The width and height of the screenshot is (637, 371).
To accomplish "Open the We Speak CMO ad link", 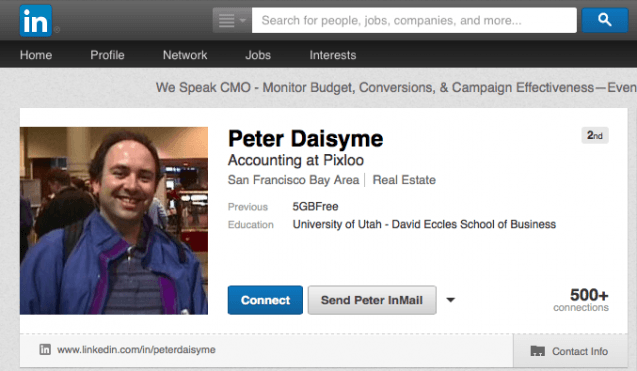I will [396, 87].
